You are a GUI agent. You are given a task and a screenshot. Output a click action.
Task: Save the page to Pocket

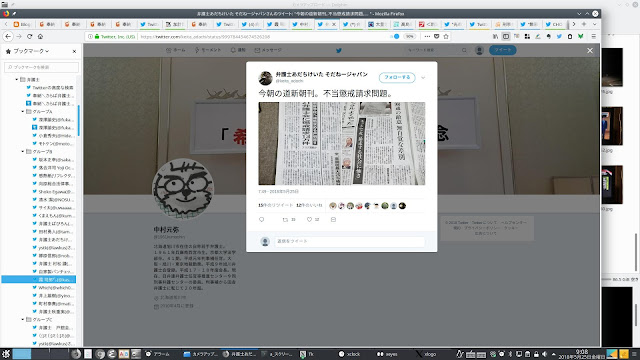coord(436,36)
